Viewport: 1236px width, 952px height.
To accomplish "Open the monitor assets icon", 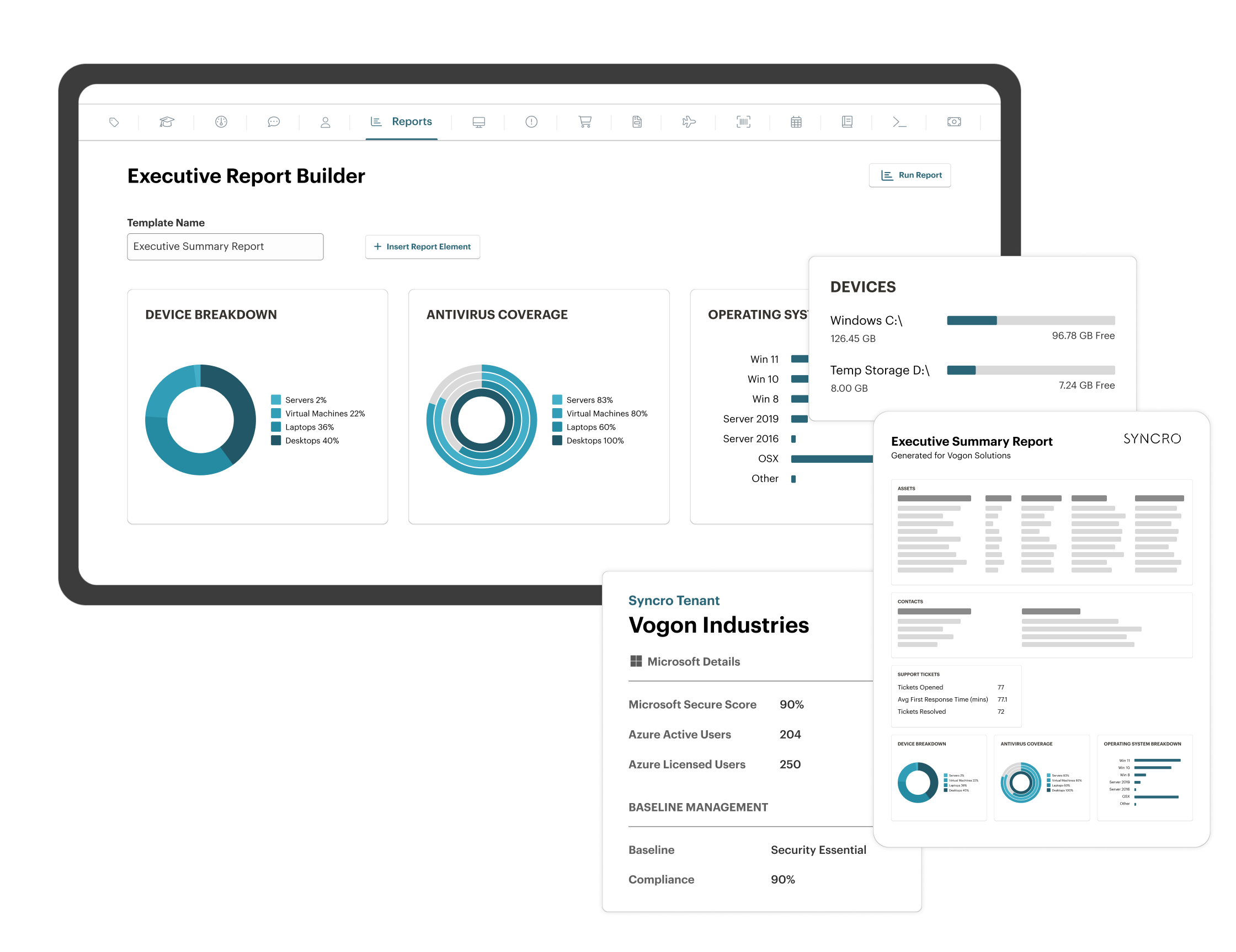I will click(479, 122).
